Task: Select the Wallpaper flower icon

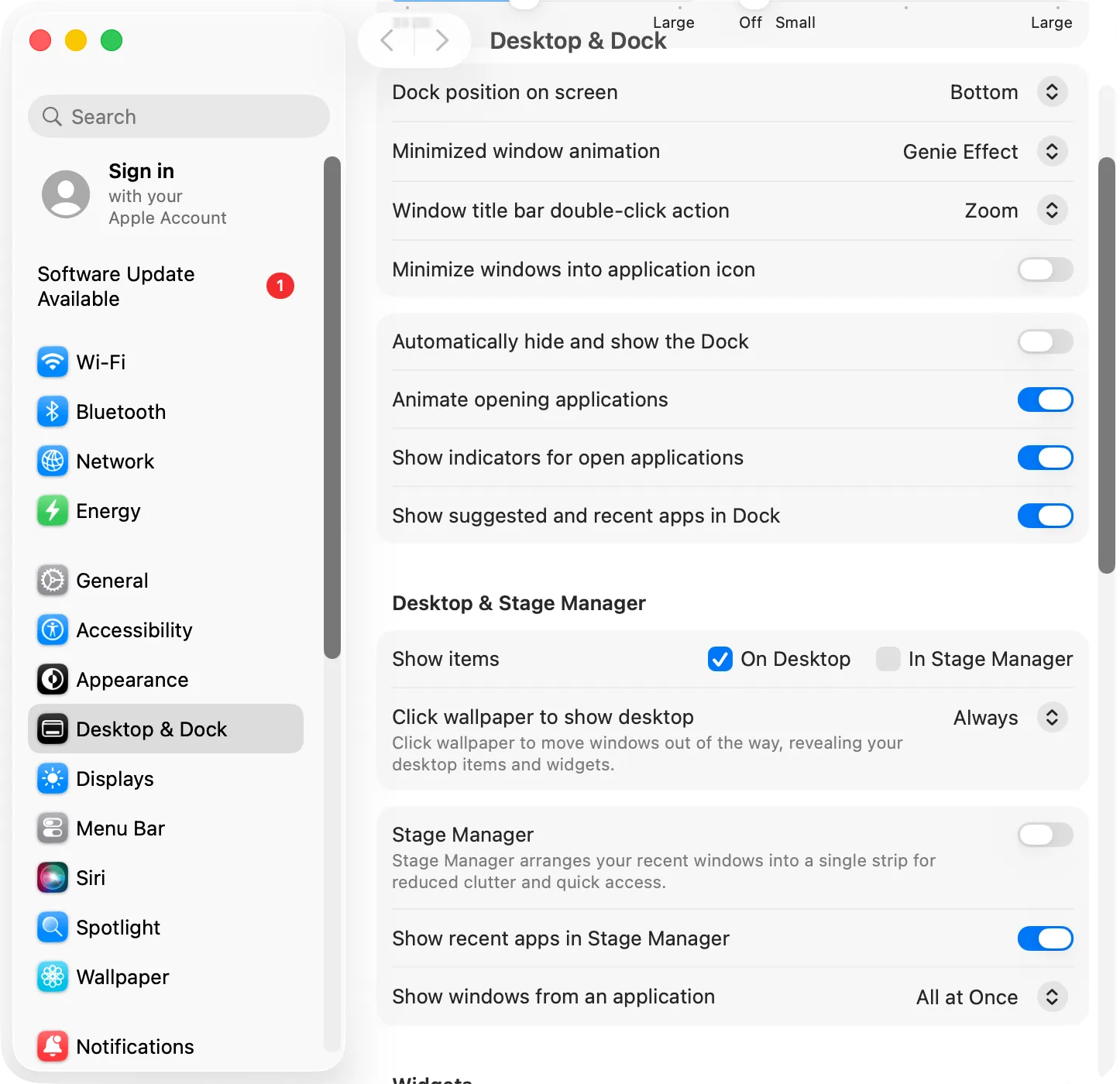Action: coord(53,976)
